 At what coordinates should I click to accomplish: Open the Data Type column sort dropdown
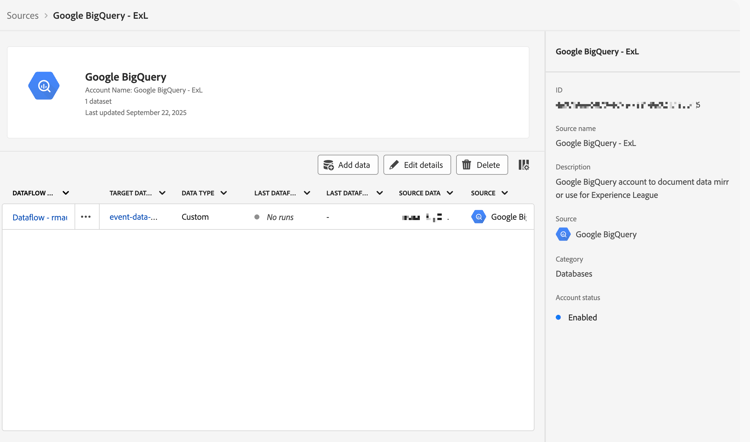point(224,193)
